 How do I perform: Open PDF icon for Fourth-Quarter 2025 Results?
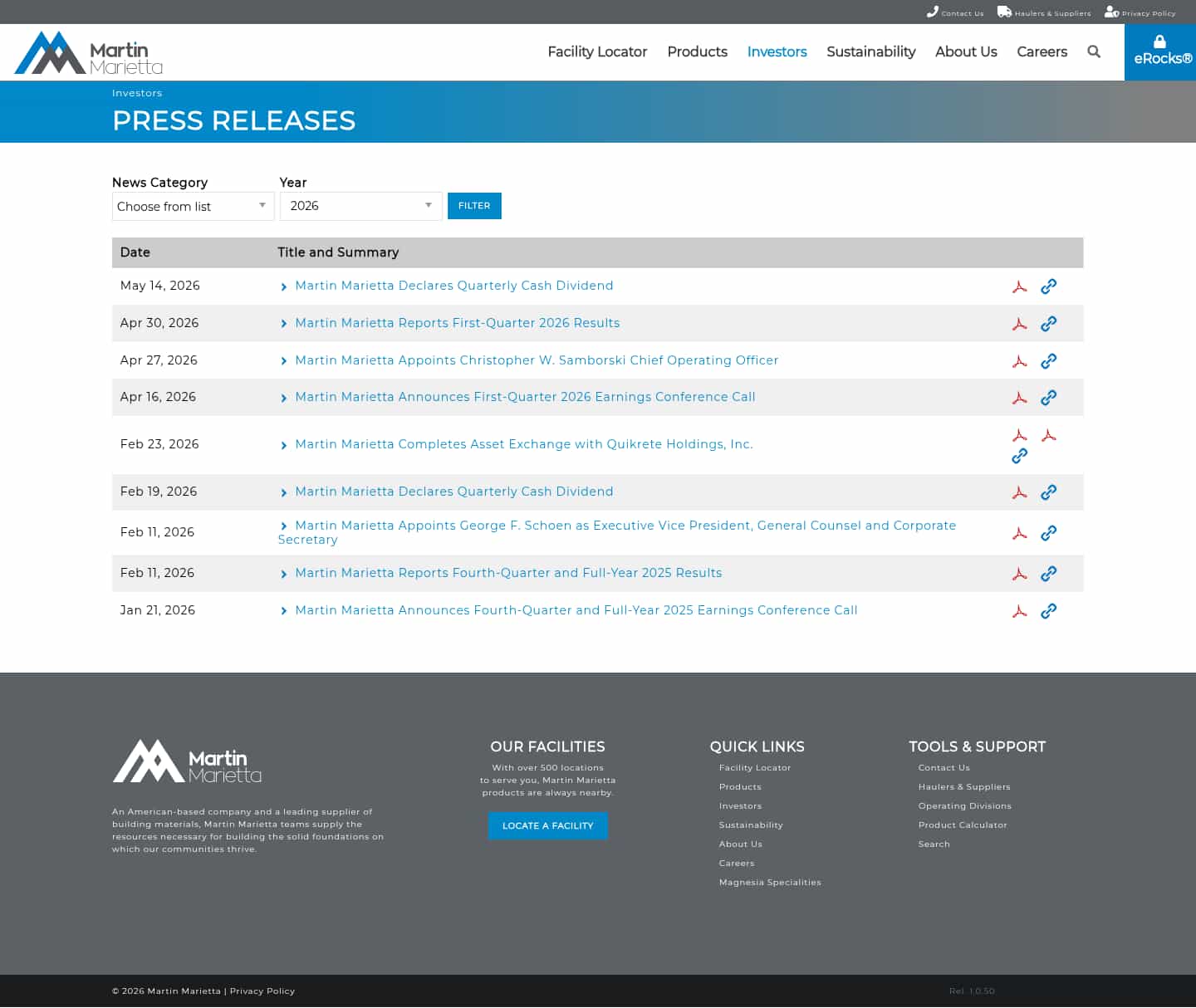[1020, 574]
